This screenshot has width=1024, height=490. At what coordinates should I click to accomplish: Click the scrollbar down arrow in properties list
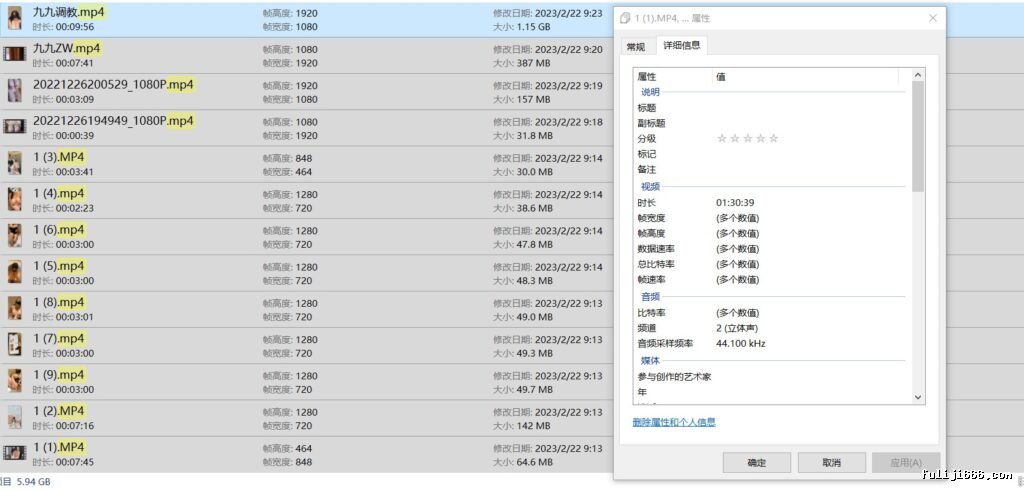918,397
